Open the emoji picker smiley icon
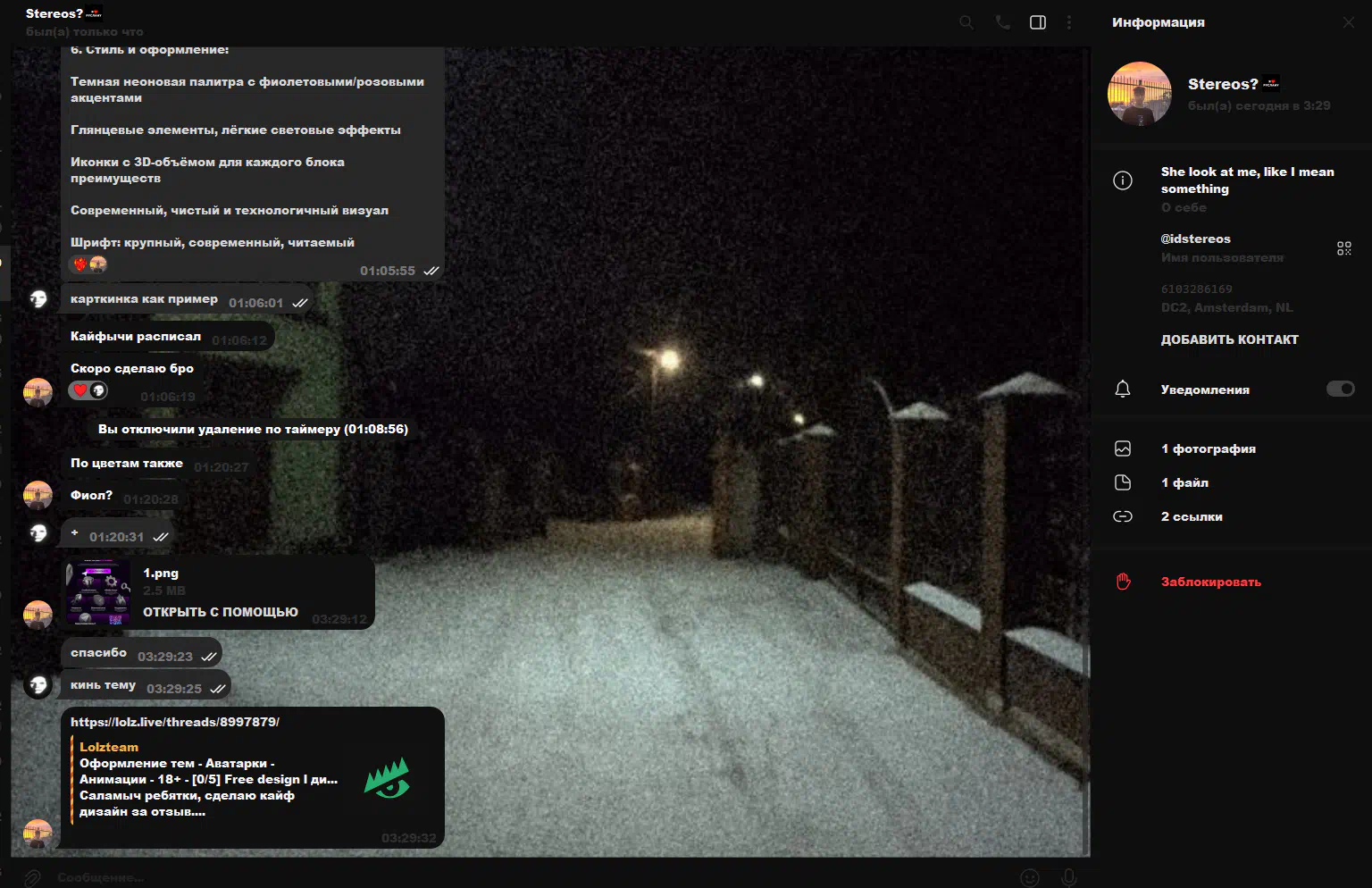Viewport: 1372px width, 888px height. pos(1030,877)
